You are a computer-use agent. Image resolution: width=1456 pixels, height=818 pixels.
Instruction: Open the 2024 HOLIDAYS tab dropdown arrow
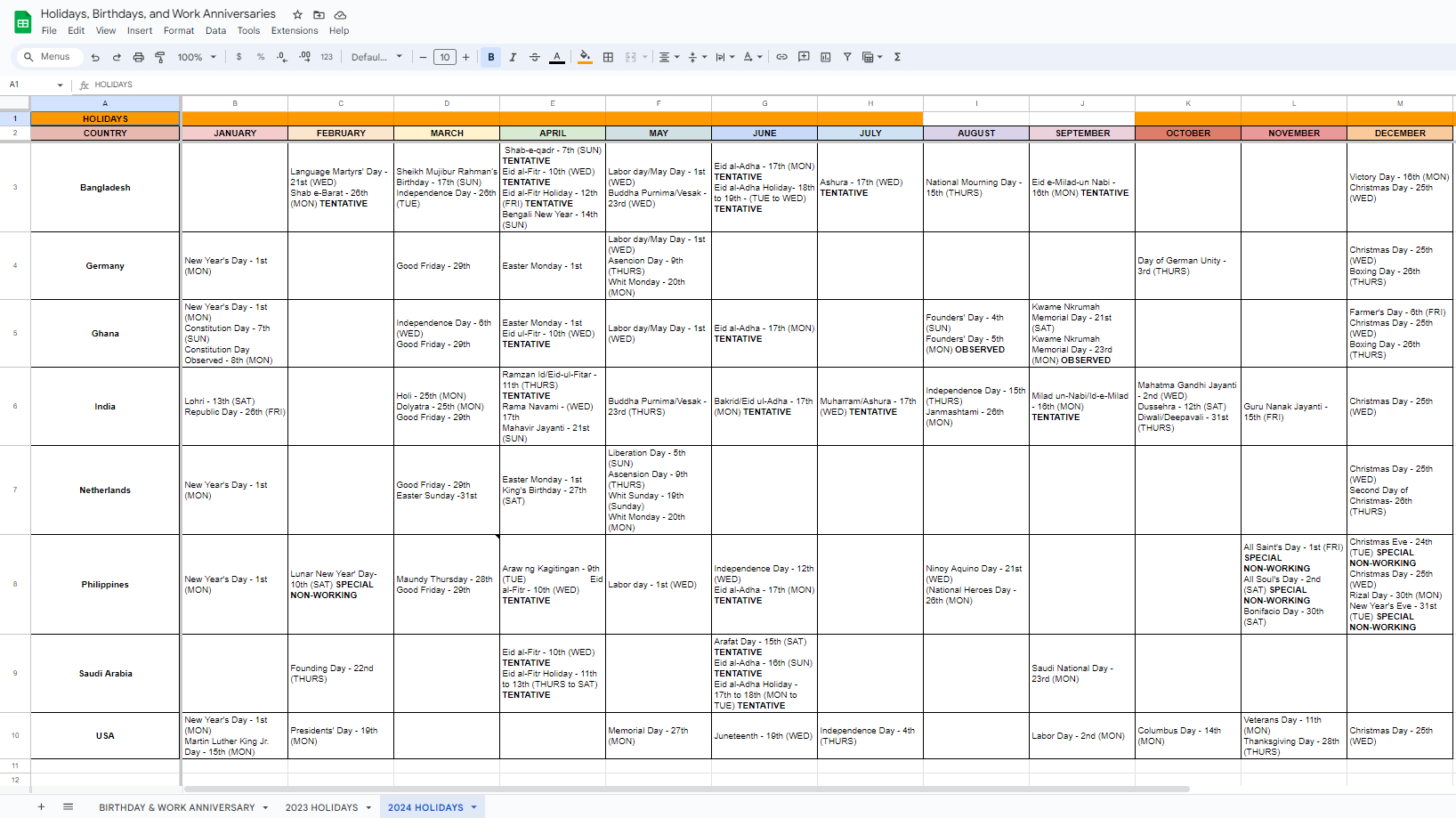(x=474, y=807)
